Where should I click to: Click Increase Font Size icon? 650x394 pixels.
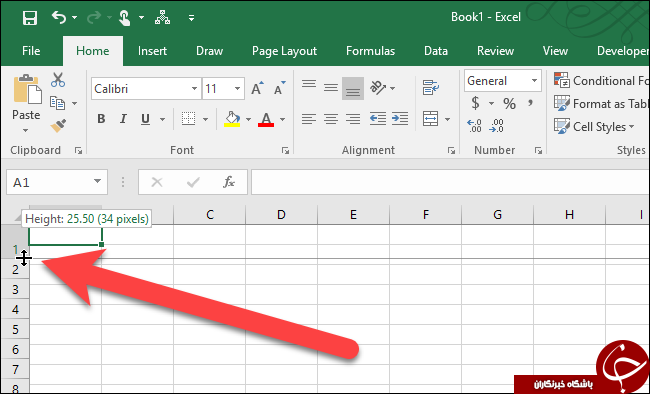pos(257,88)
